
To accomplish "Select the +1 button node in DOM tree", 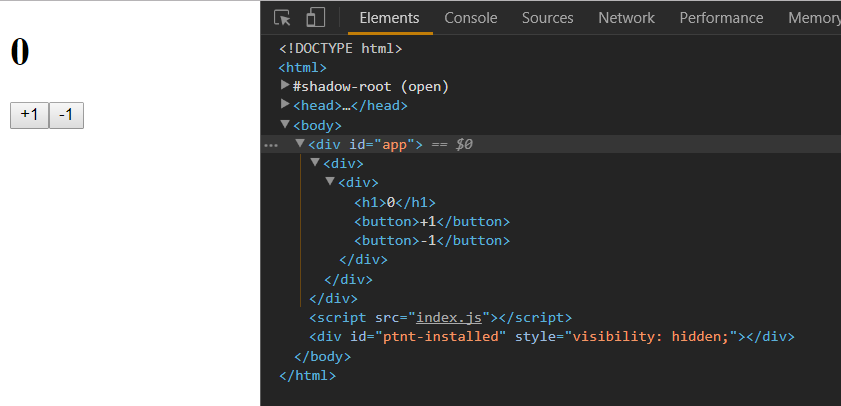I will (x=432, y=221).
